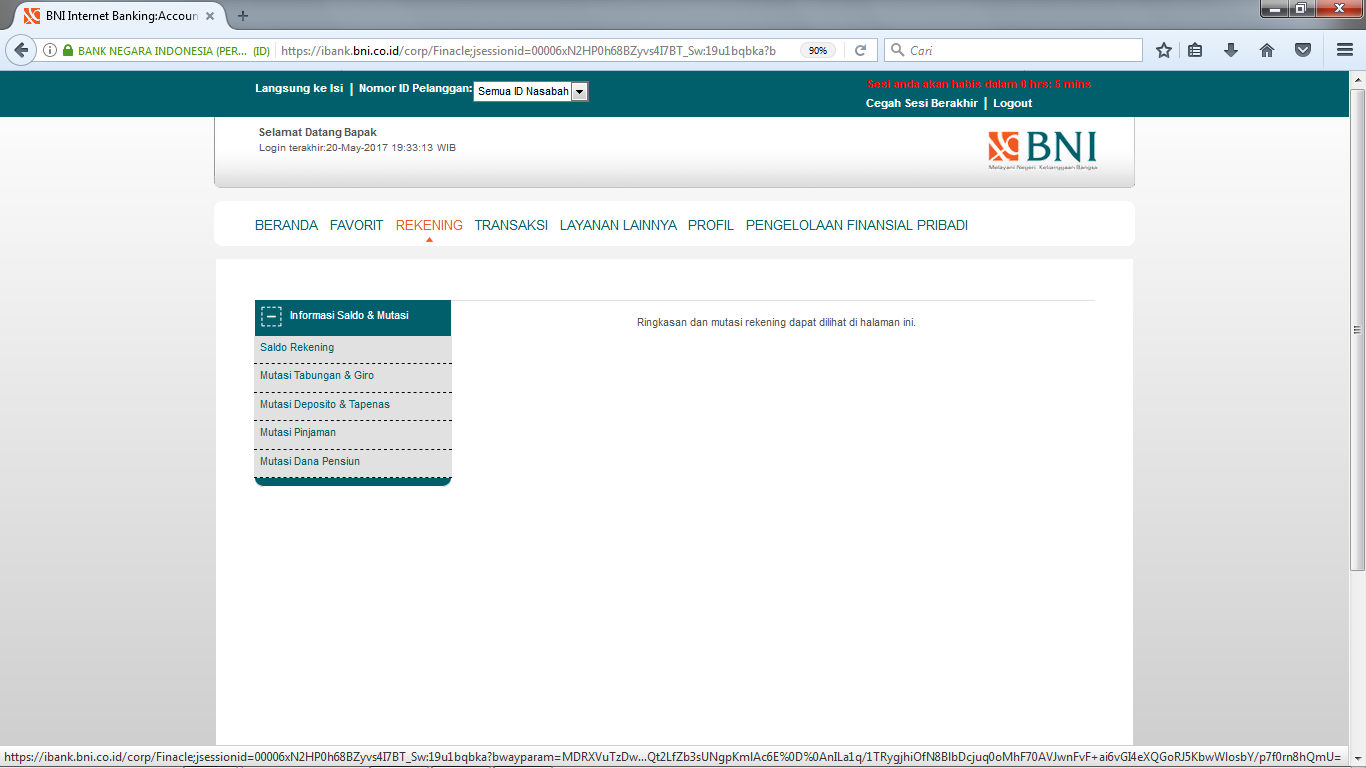The height and width of the screenshot is (768, 1366).
Task: Open a new tab with plus button
Action: click(x=243, y=16)
